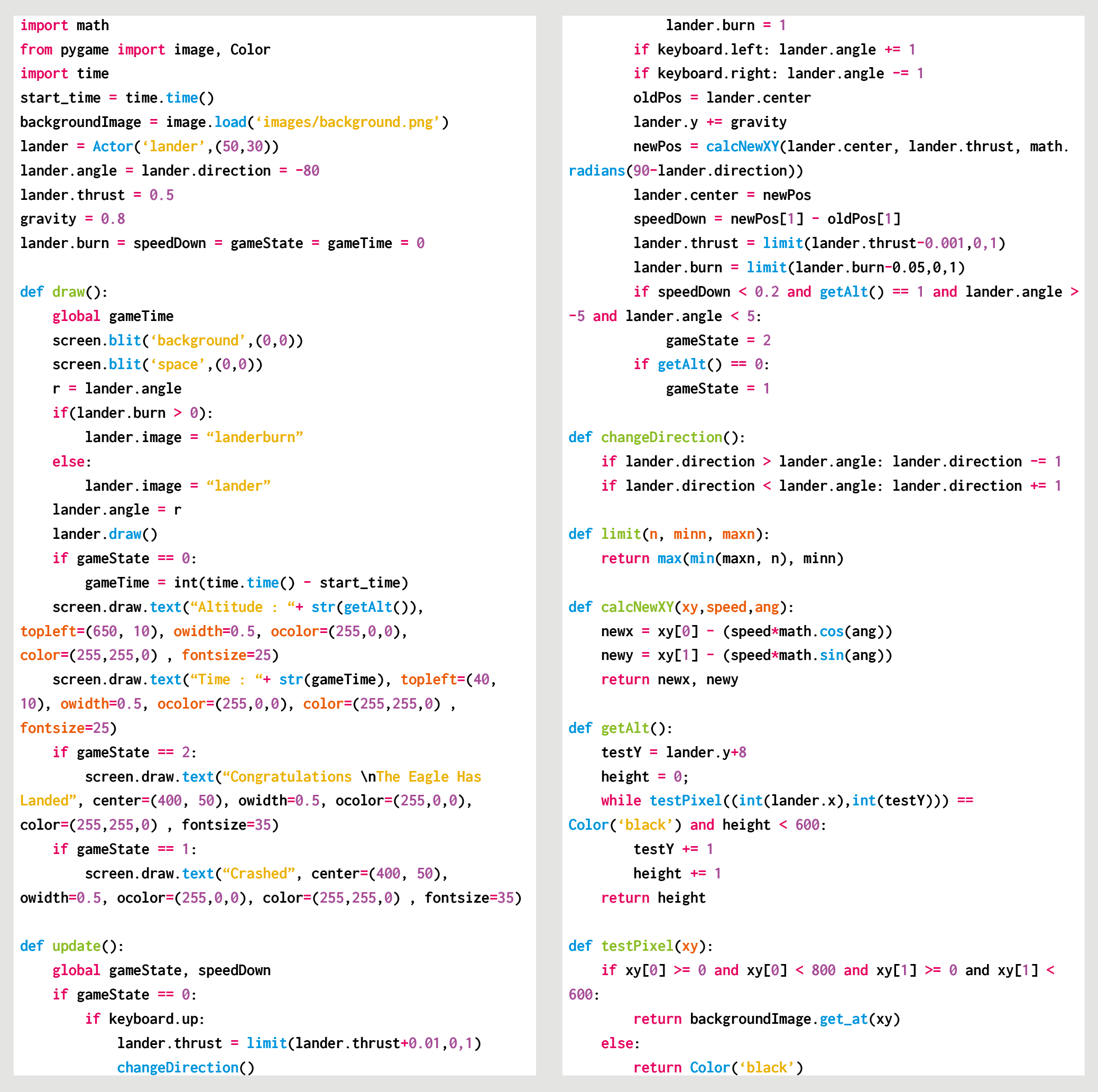Click the 'def update():' function header
The image size is (1098, 1092).
tap(71, 946)
